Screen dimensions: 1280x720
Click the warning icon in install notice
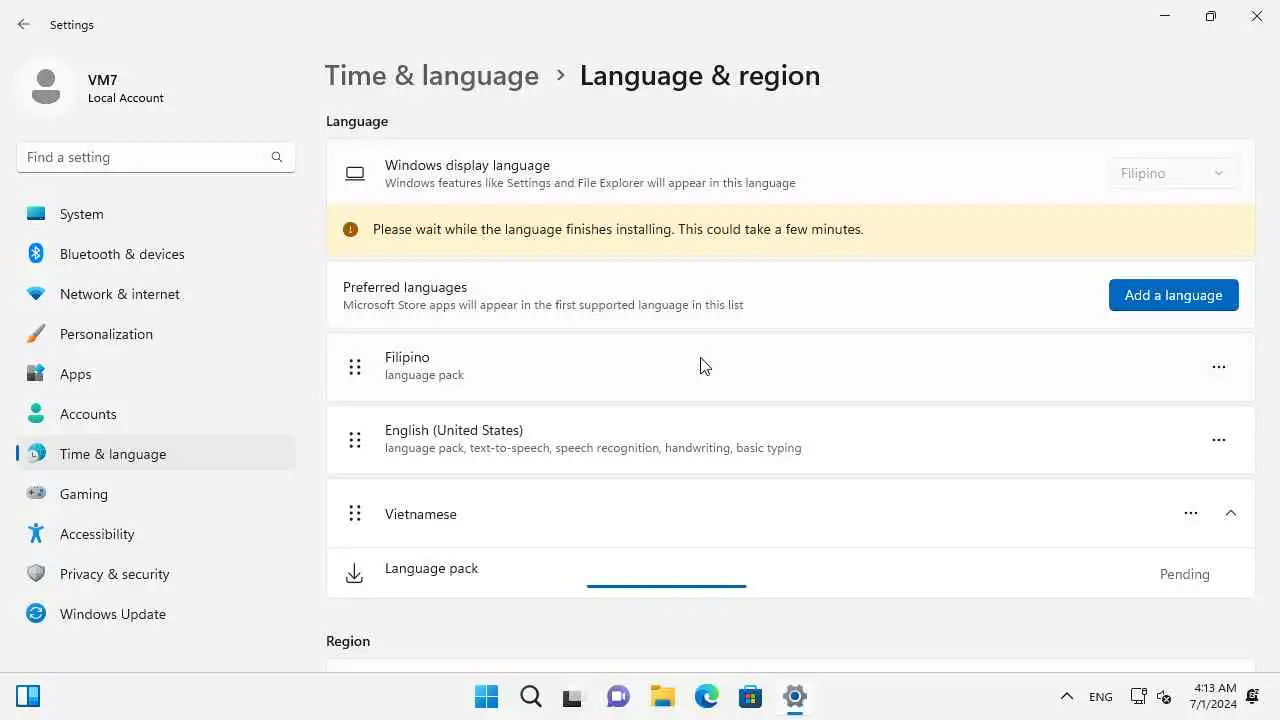click(350, 229)
